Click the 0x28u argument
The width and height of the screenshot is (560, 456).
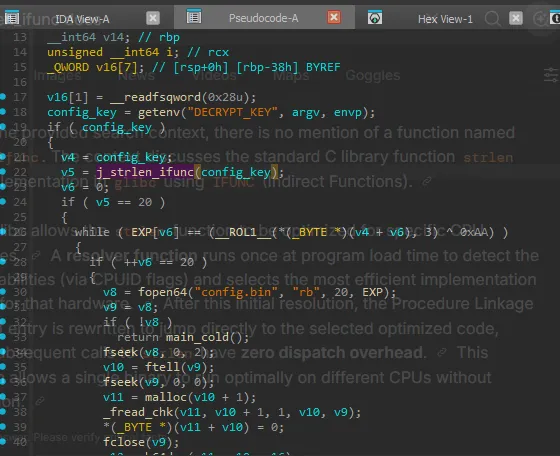[225, 97]
